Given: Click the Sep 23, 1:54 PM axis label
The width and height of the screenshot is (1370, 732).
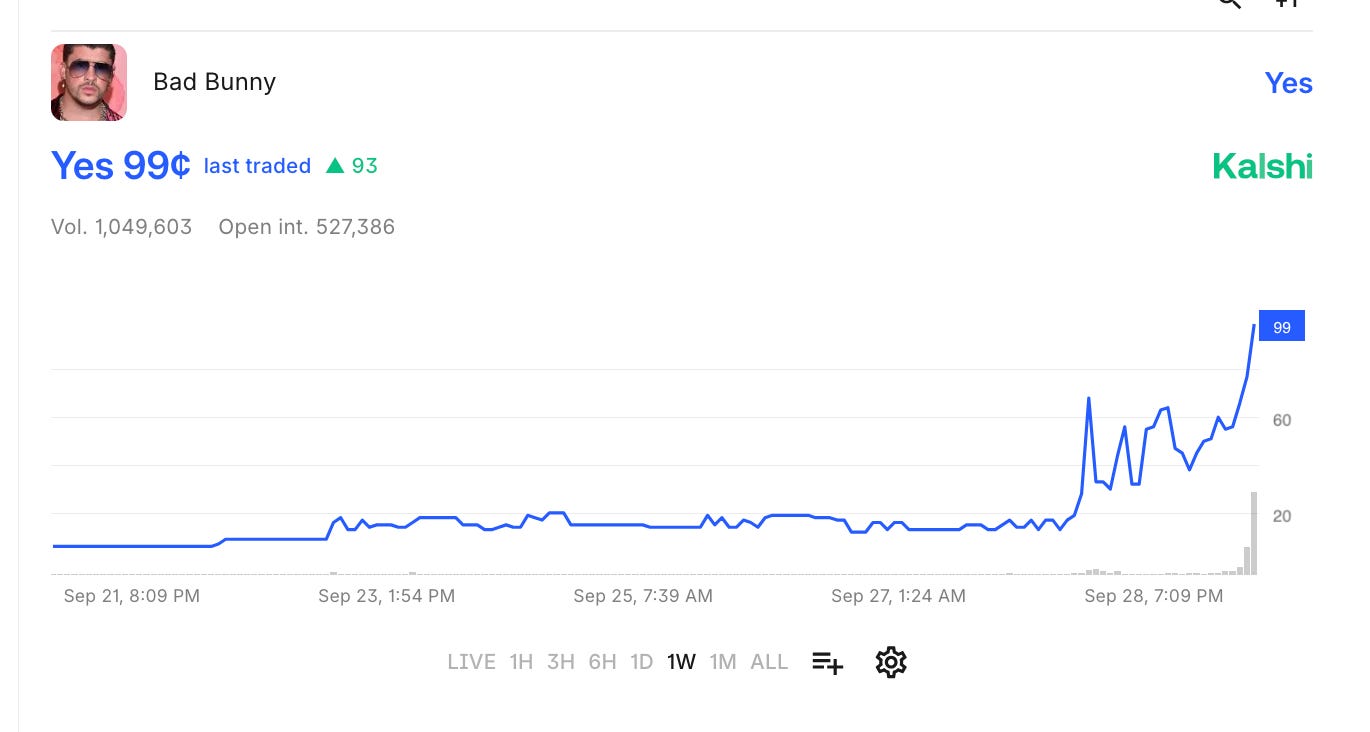Looking at the screenshot, I should (x=387, y=596).
